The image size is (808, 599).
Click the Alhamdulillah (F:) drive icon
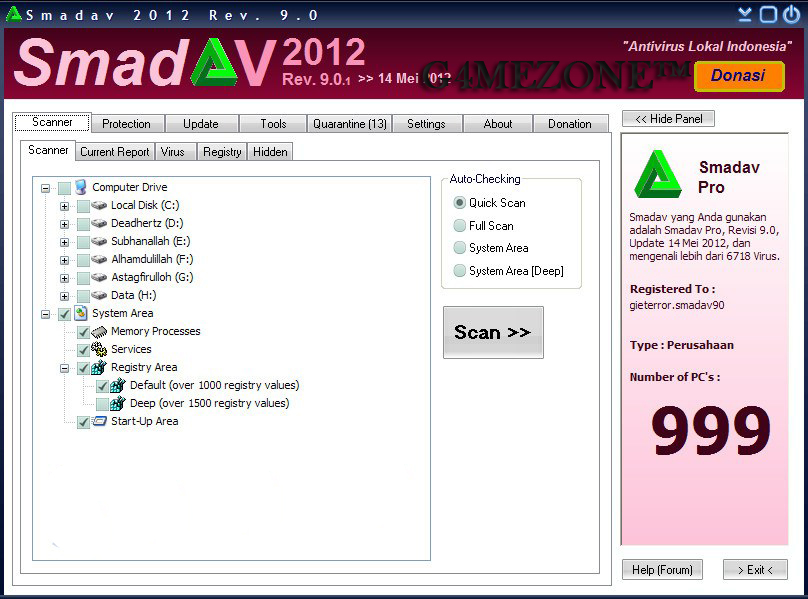point(99,260)
